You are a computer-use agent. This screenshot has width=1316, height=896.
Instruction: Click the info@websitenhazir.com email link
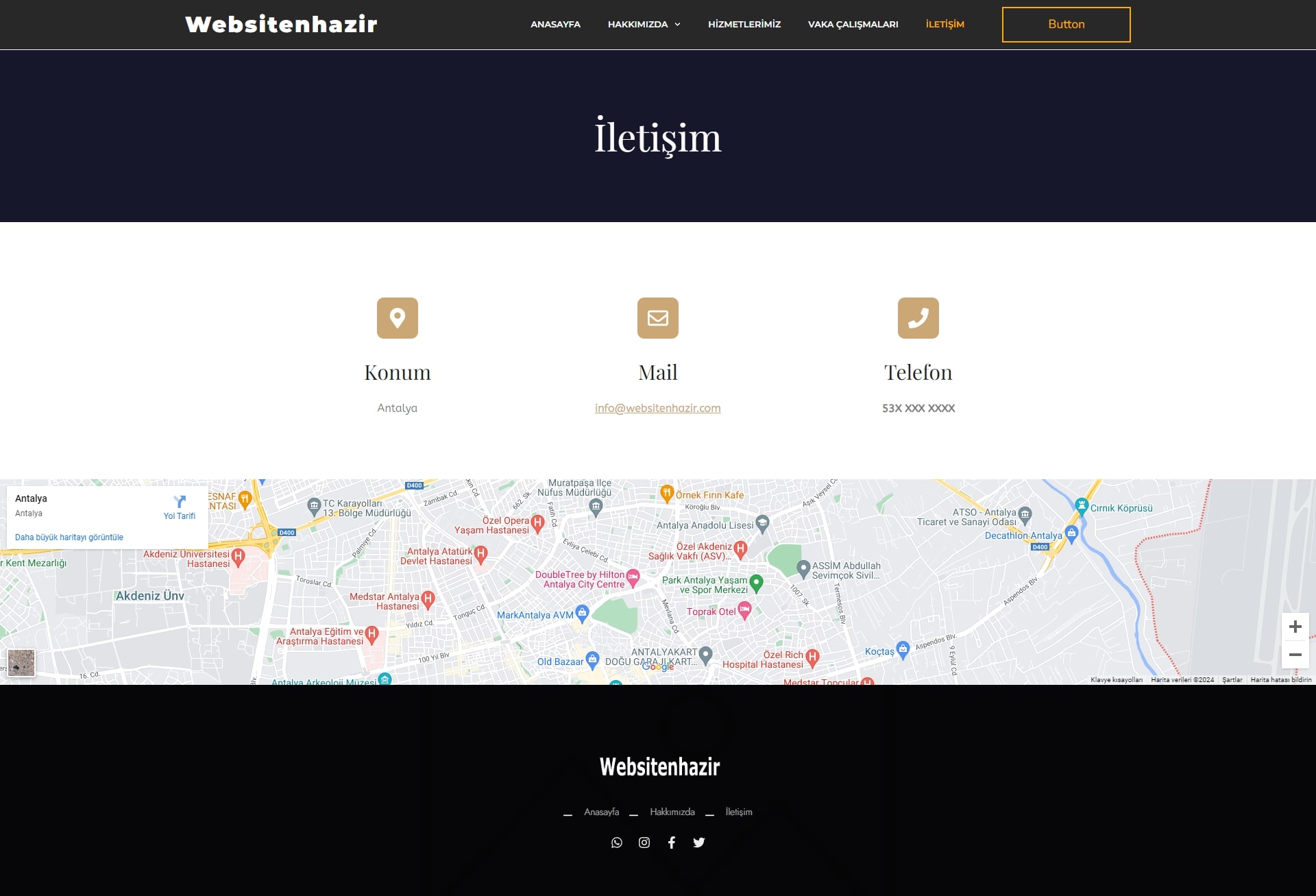658,408
